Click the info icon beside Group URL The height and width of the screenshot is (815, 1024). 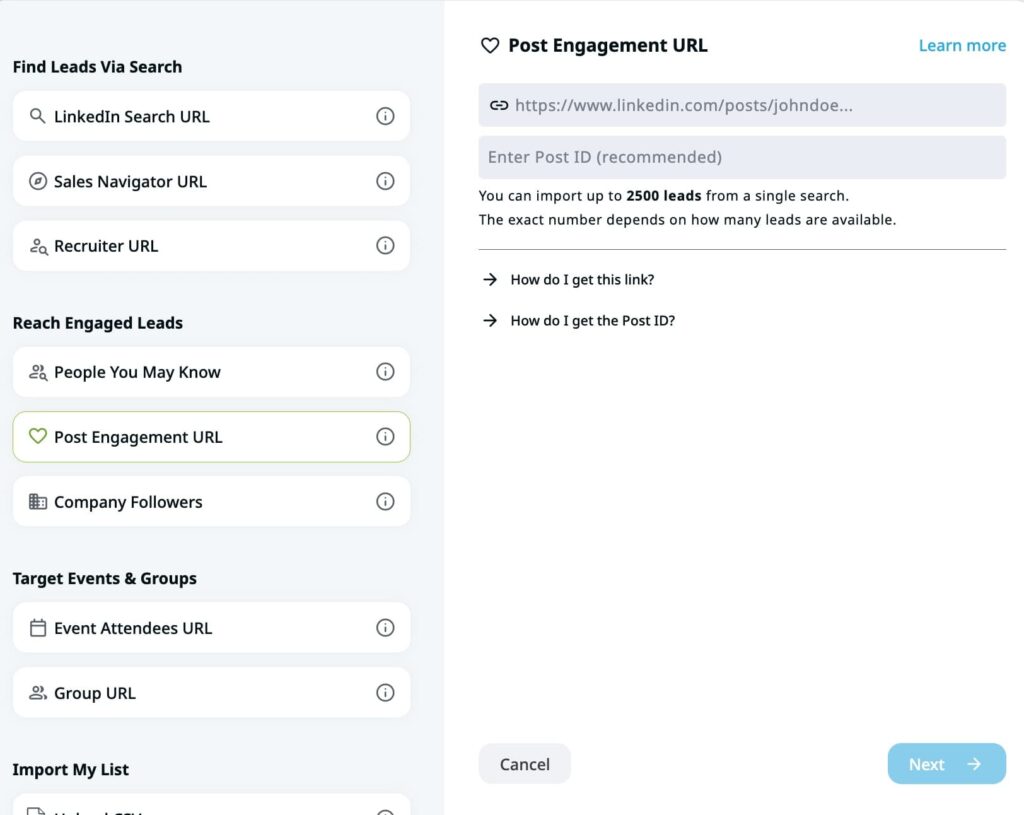point(385,692)
